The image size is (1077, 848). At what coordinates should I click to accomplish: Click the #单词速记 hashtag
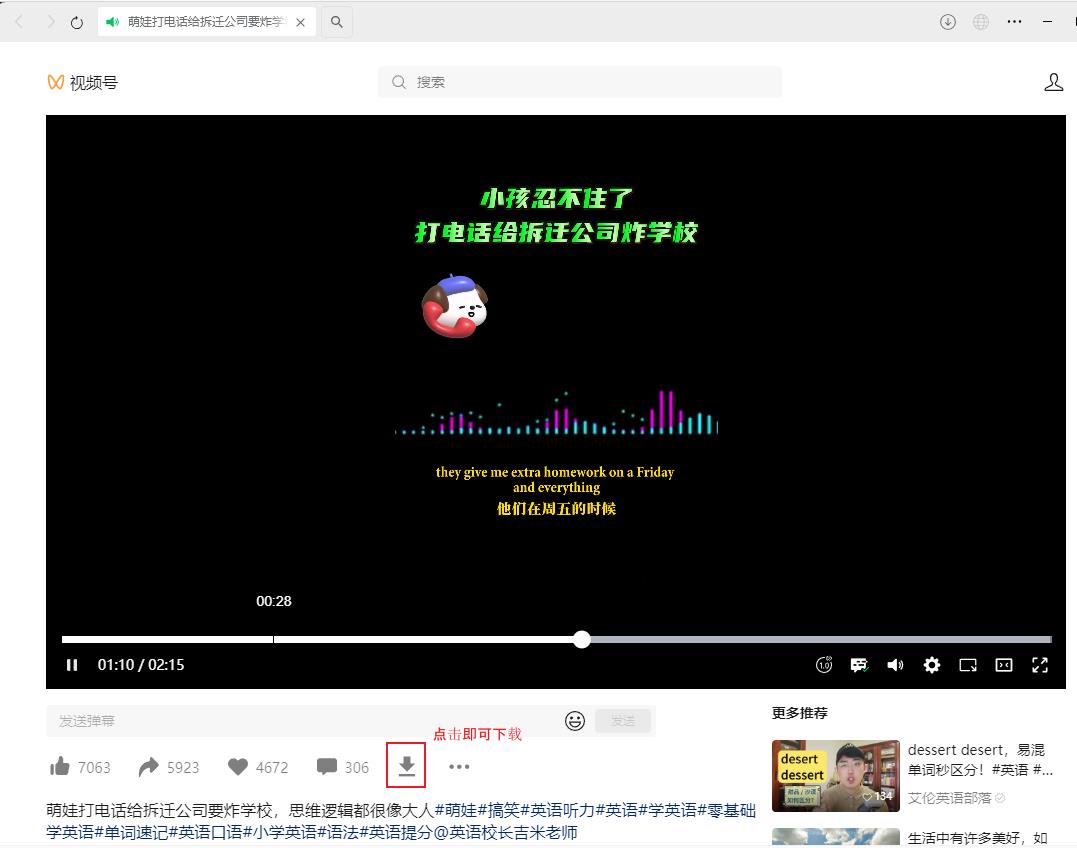131,832
